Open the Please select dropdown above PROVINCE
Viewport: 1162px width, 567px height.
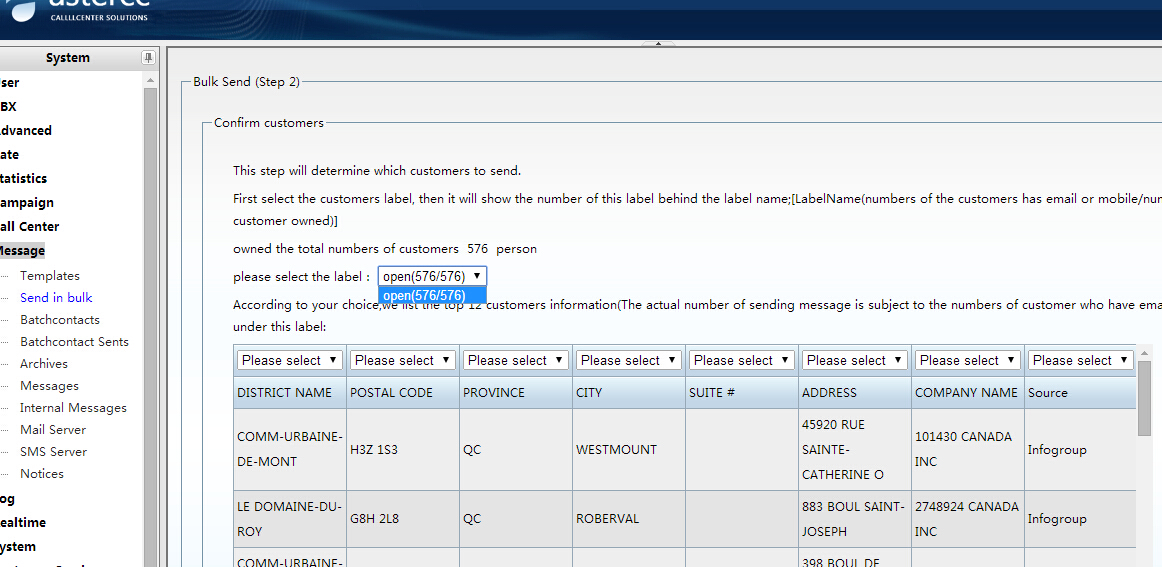(x=516, y=360)
